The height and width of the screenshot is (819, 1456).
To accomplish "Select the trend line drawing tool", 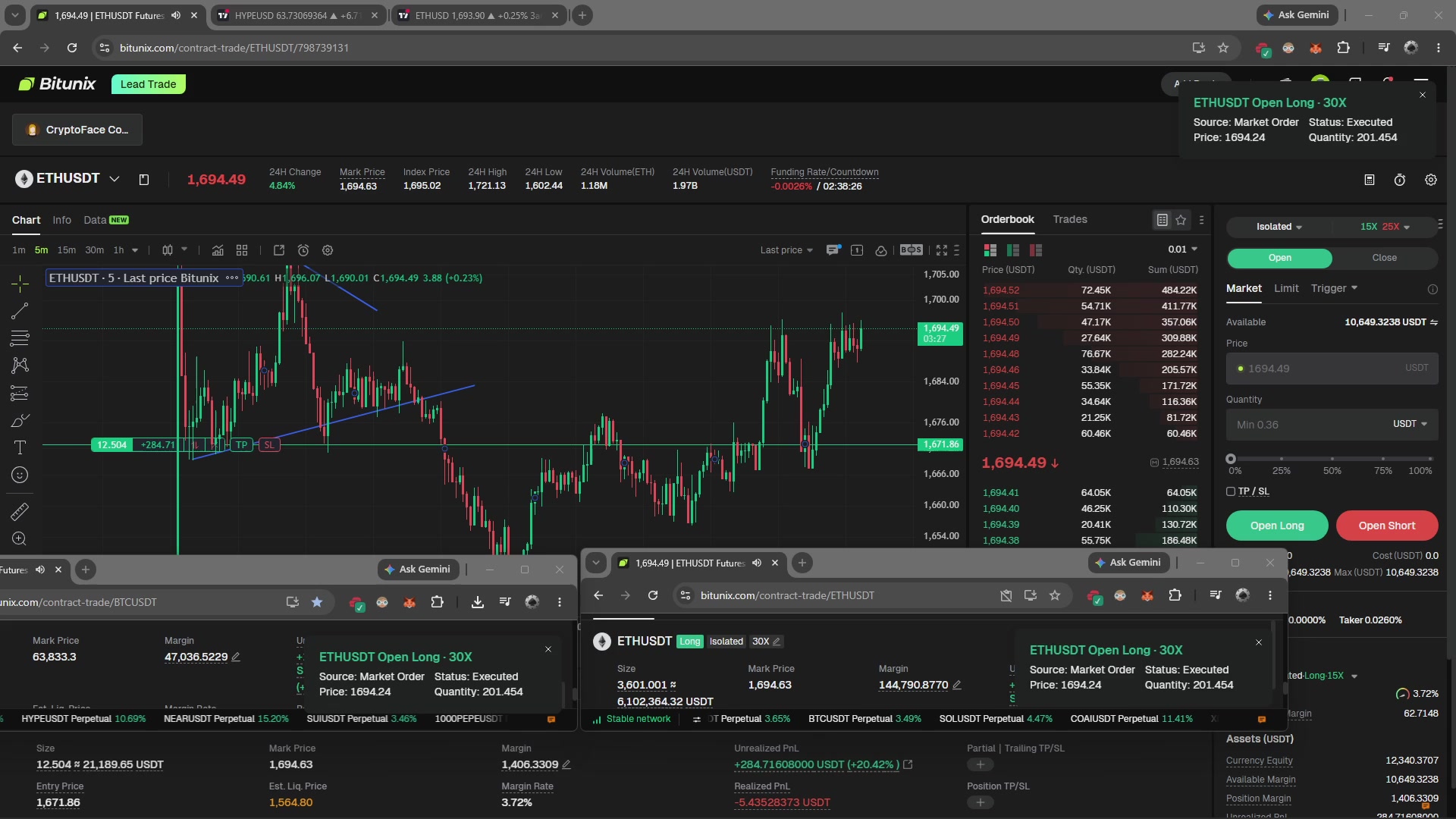I will pyautogui.click(x=20, y=311).
